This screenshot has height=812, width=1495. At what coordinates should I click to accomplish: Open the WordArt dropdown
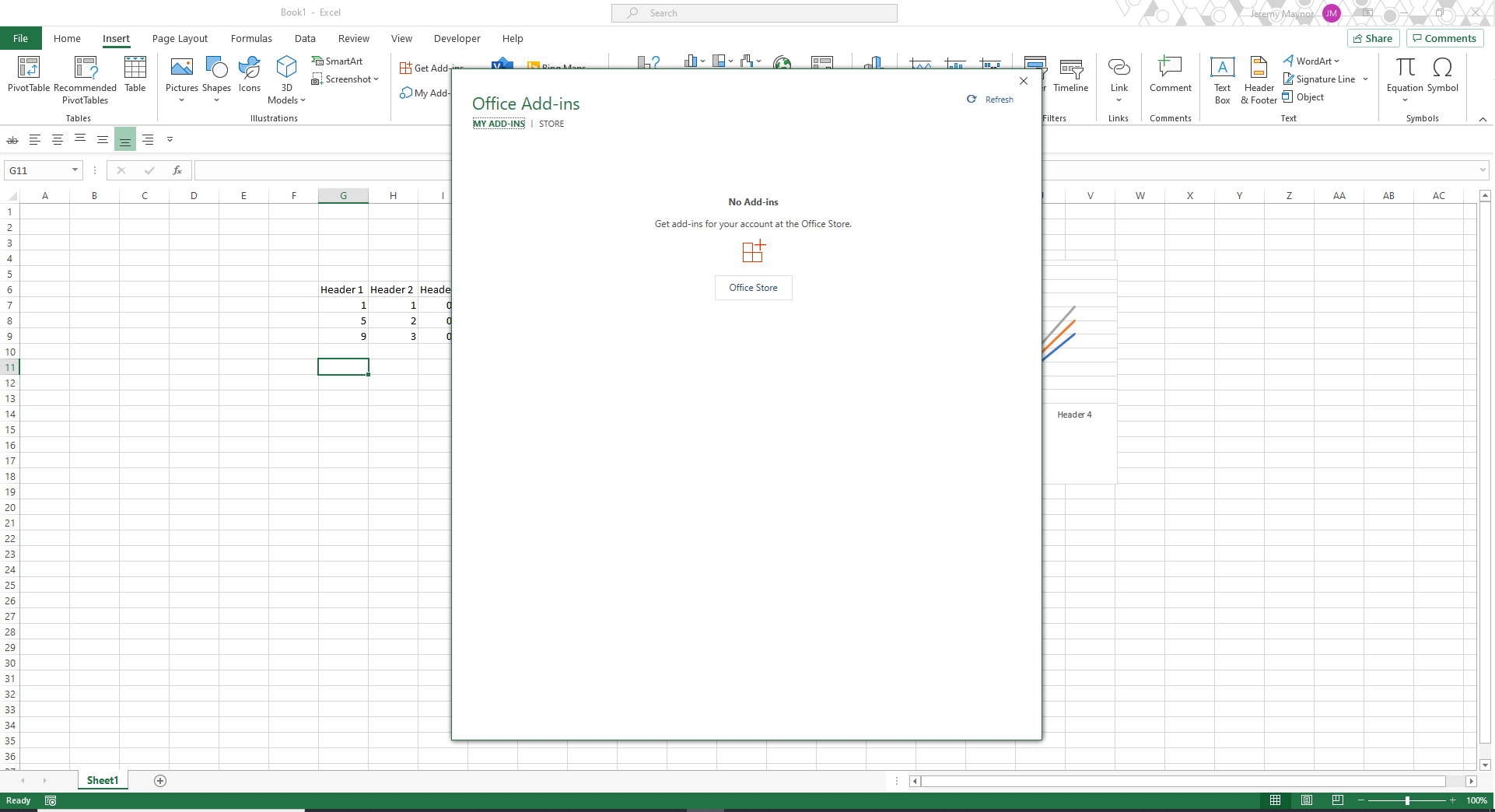tap(1336, 61)
